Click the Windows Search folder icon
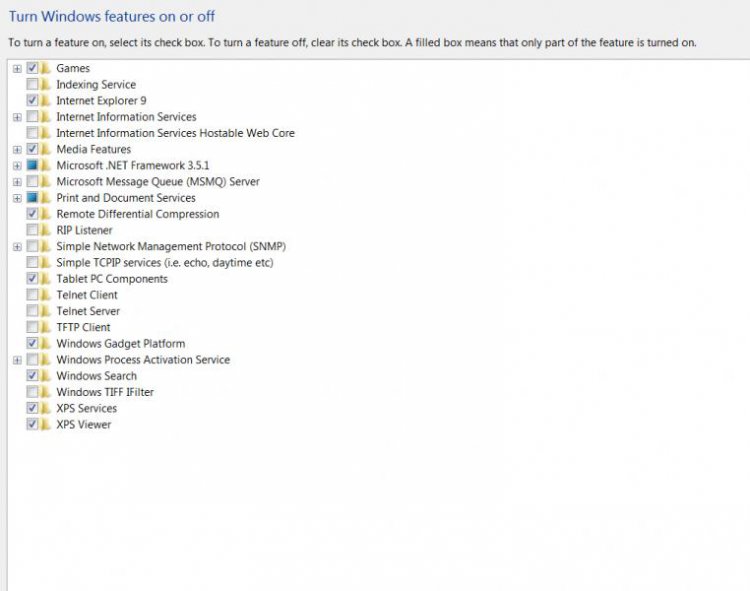750x591 pixels. [x=45, y=376]
